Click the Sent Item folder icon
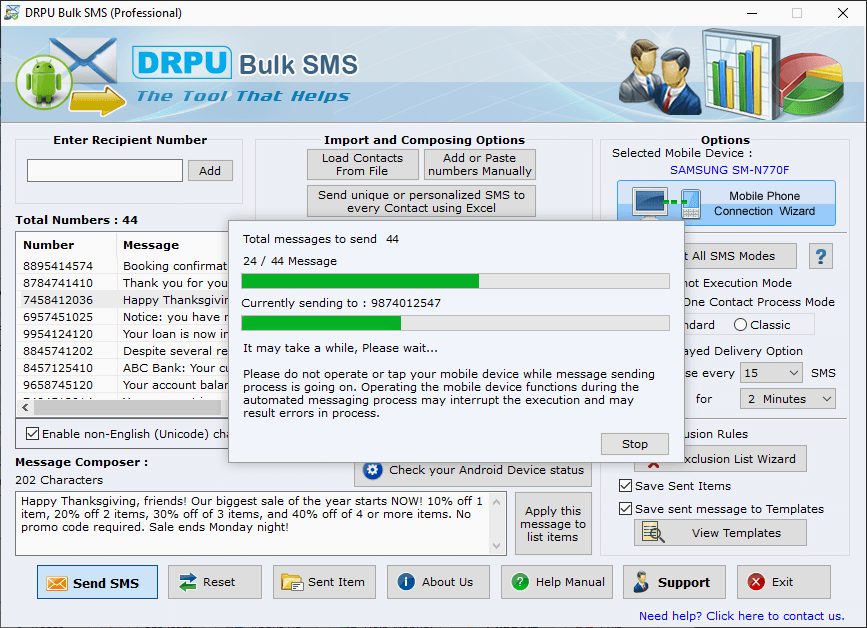The width and height of the screenshot is (867, 628). pyautogui.click(x=292, y=582)
